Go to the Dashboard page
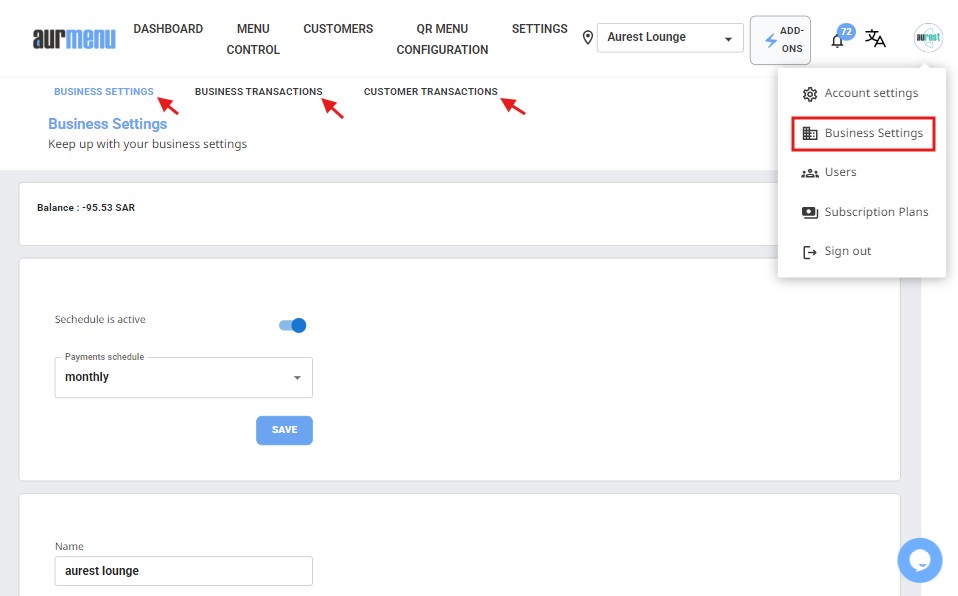Image resolution: width=958 pixels, height=596 pixels. 168,29
